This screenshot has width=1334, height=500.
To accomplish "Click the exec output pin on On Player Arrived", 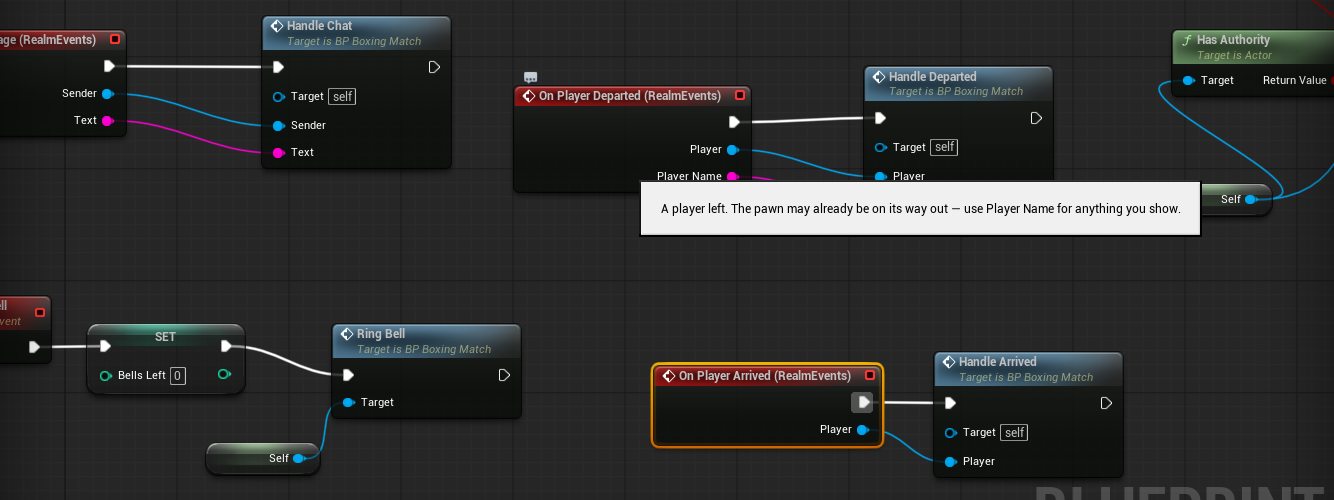I will [x=863, y=403].
